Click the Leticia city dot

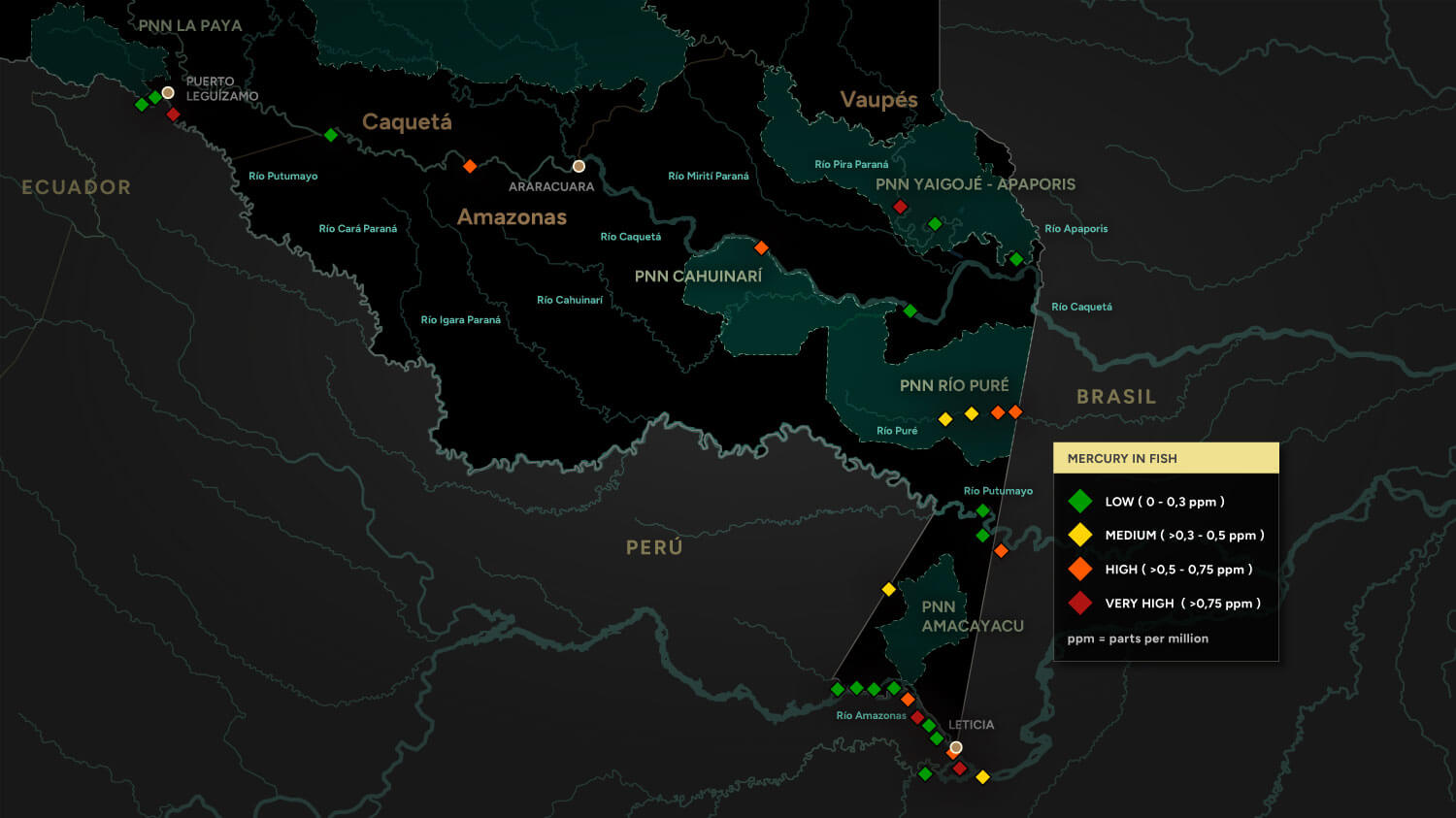(x=956, y=747)
